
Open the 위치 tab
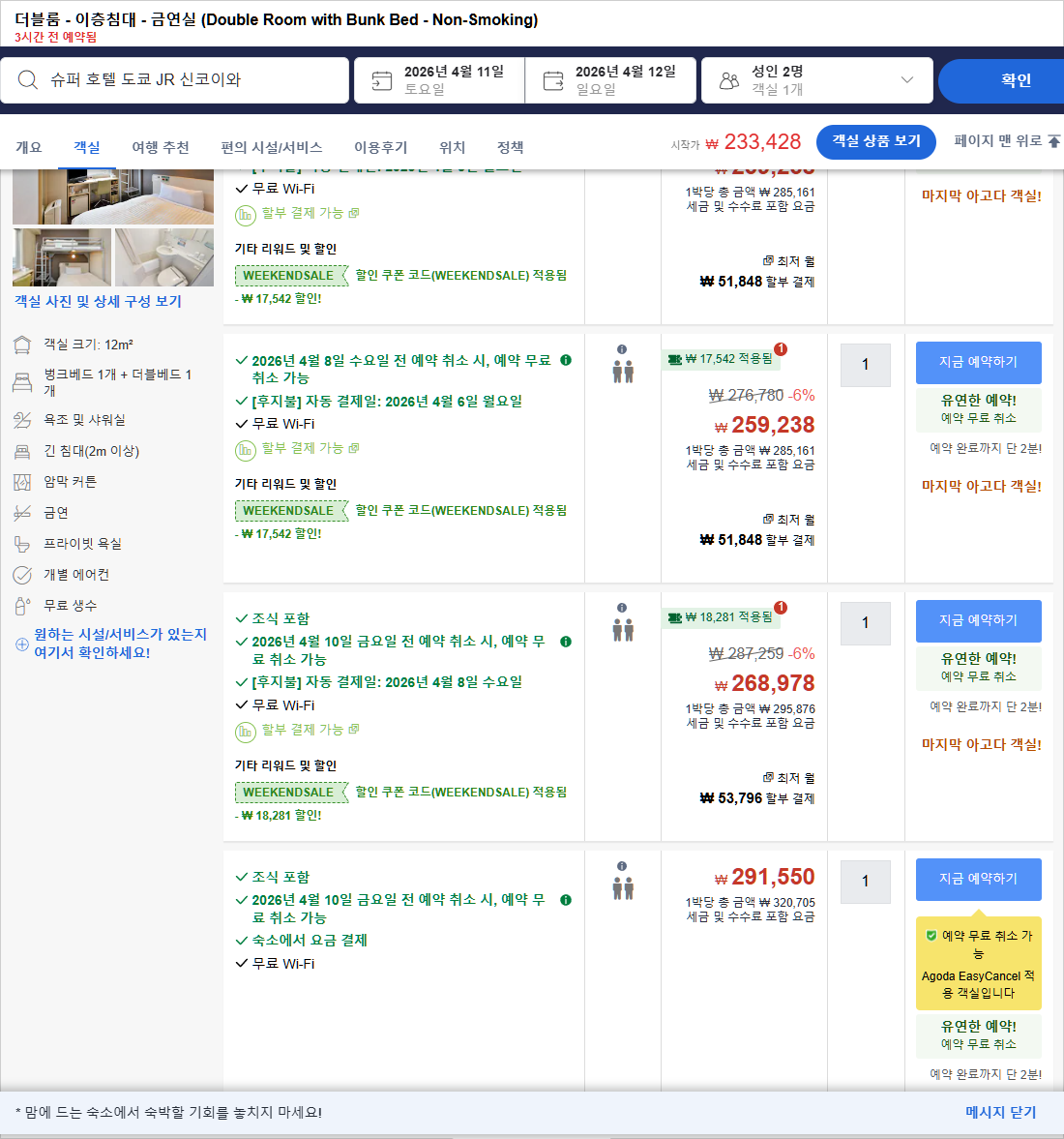(452, 147)
